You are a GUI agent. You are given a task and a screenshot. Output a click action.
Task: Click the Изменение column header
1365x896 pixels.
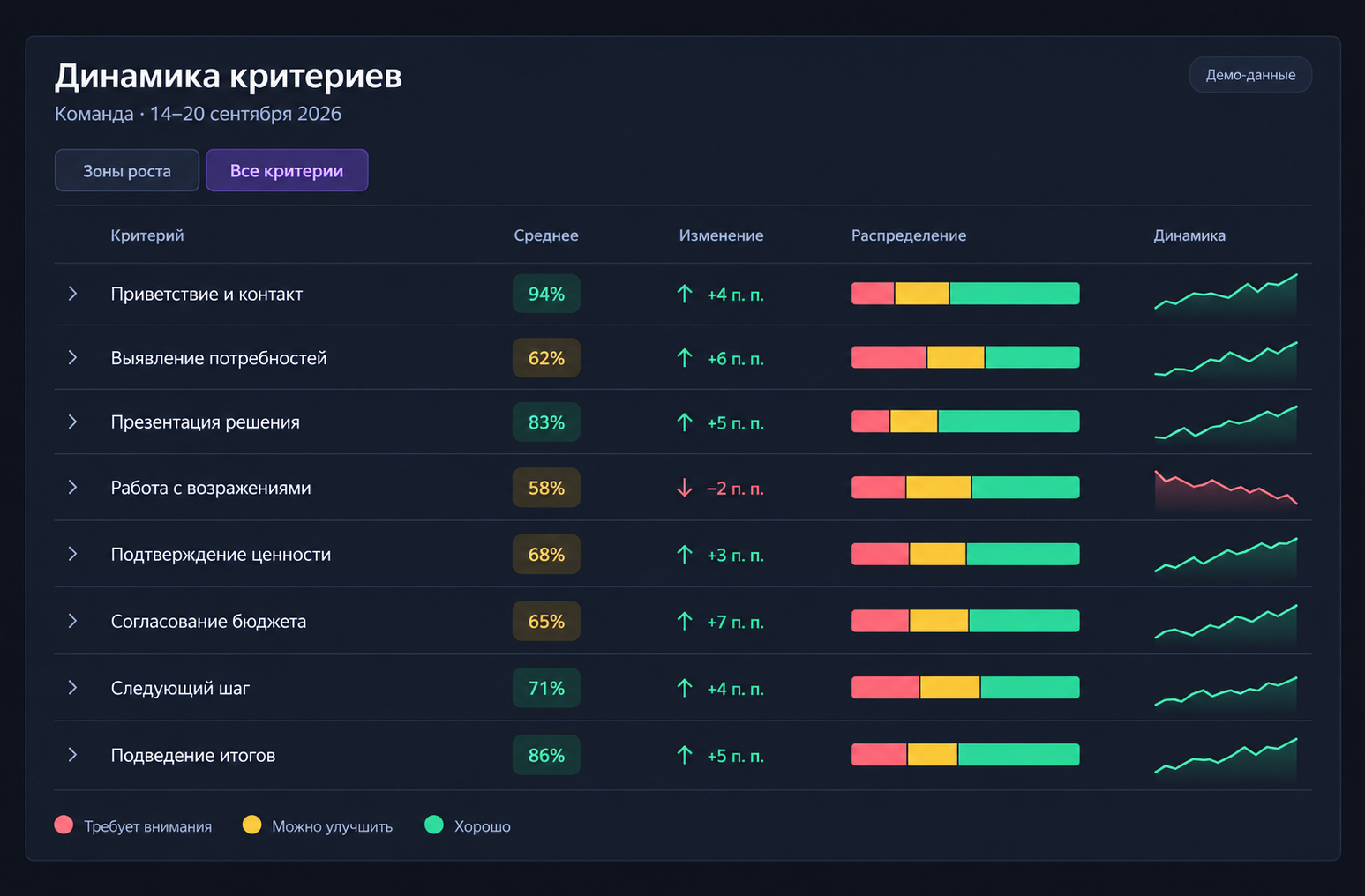721,235
